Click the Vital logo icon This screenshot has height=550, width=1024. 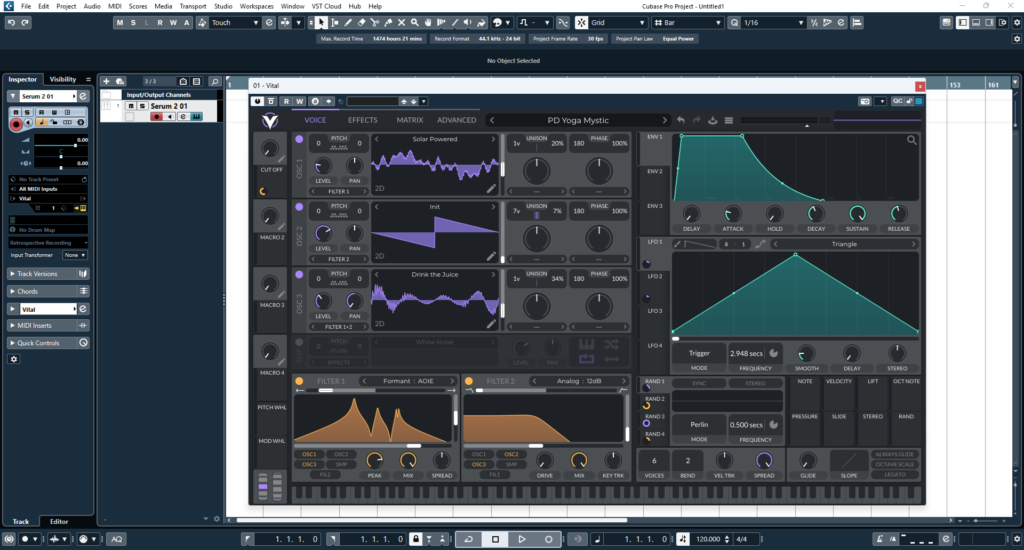click(270, 120)
